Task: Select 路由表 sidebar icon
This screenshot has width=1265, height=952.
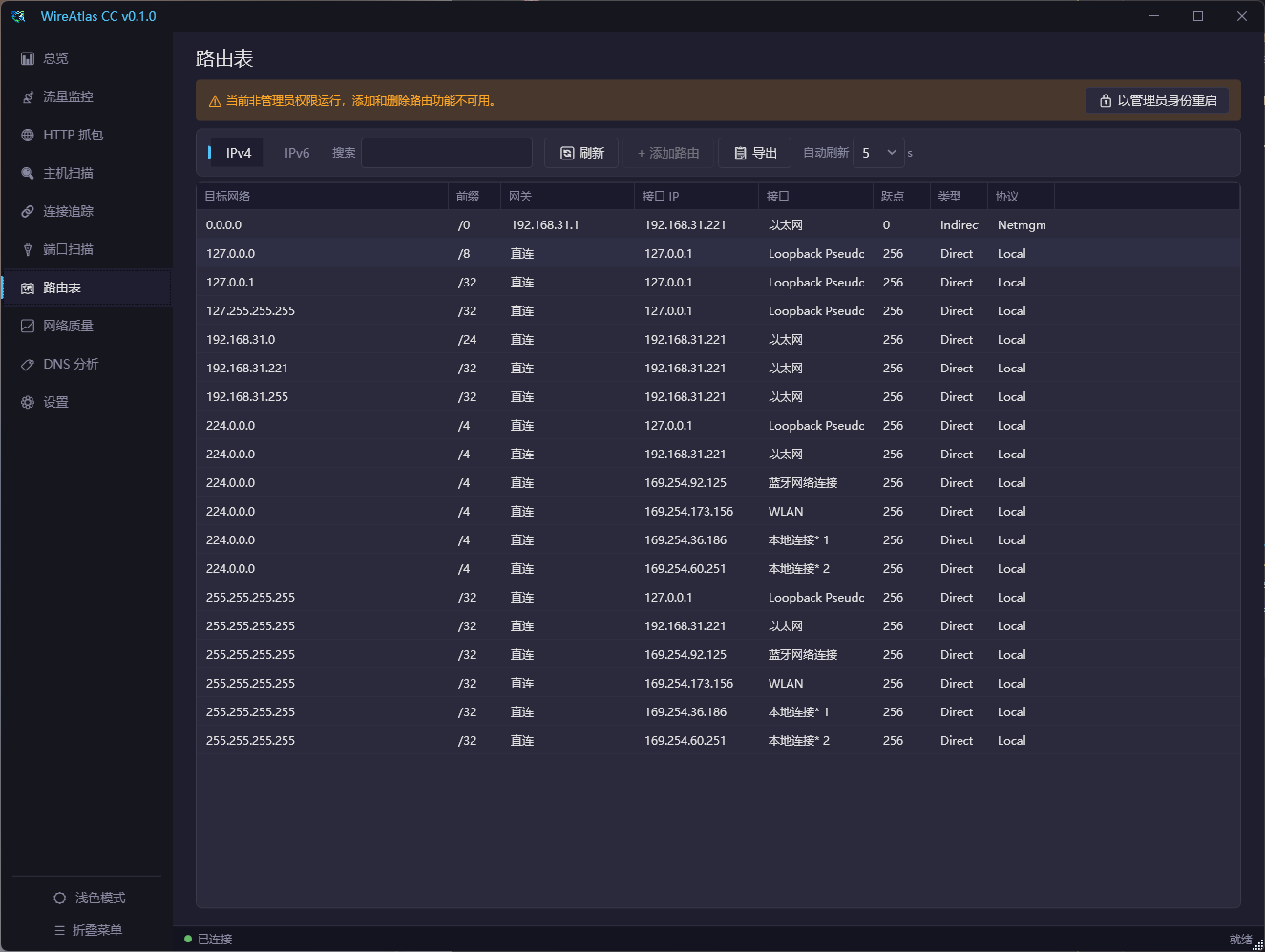Action: 28,287
